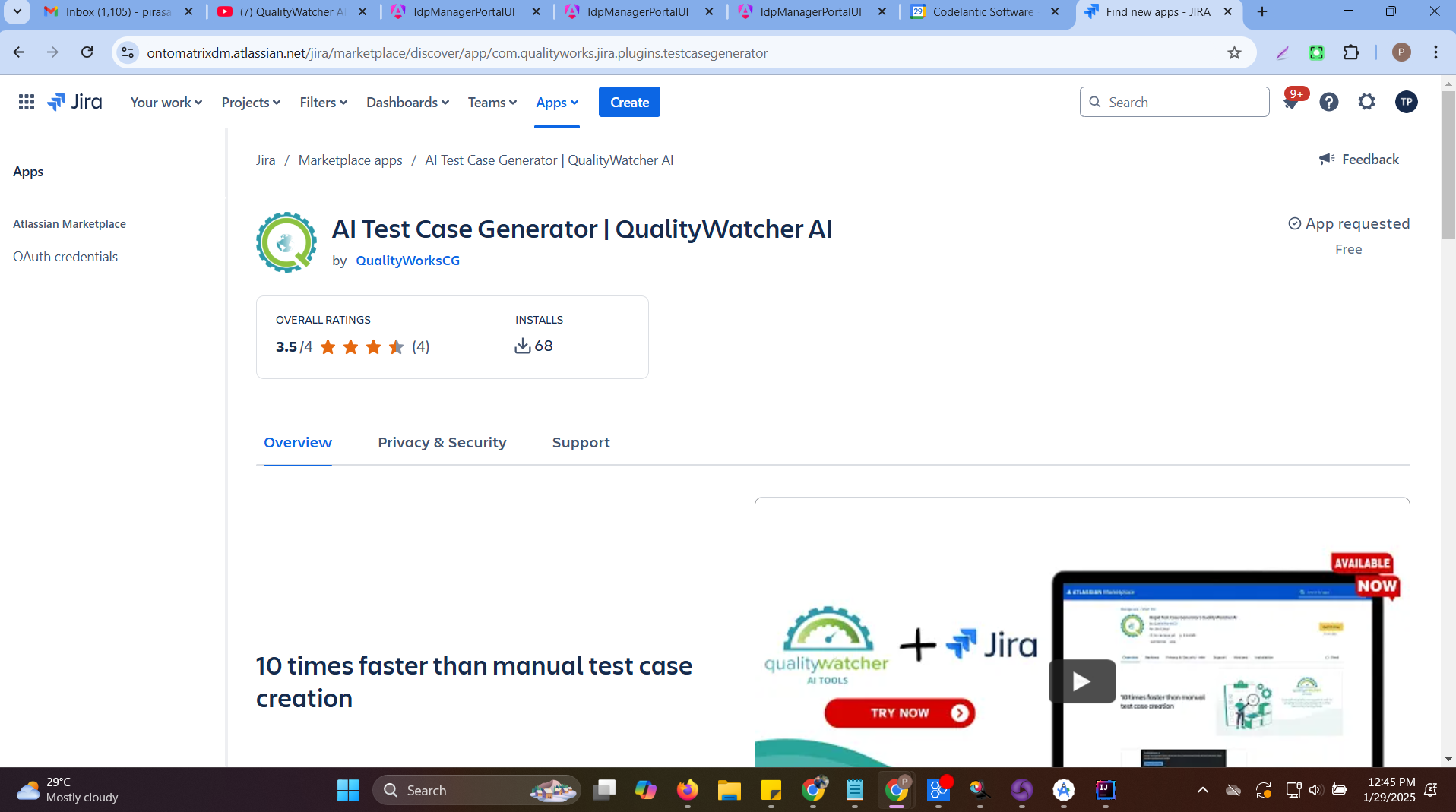Click the browser address bar URL
Viewport: 1456px width, 812px height.
coord(457,52)
